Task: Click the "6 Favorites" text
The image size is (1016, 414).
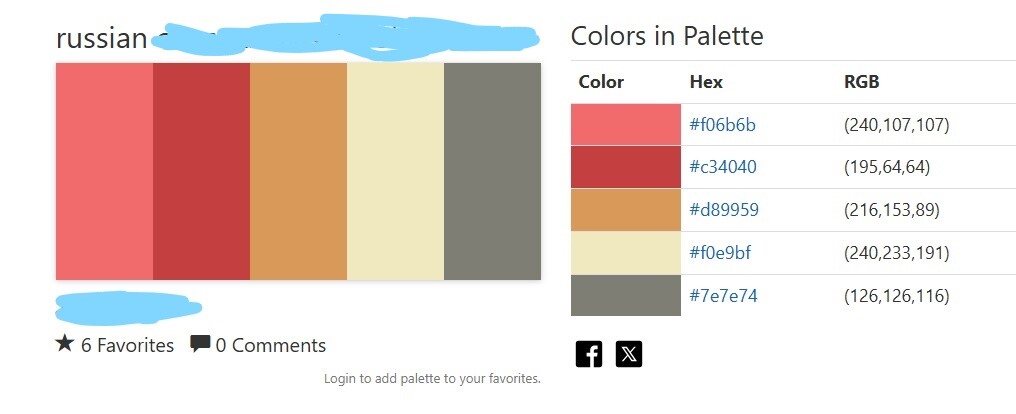Action: tap(127, 345)
